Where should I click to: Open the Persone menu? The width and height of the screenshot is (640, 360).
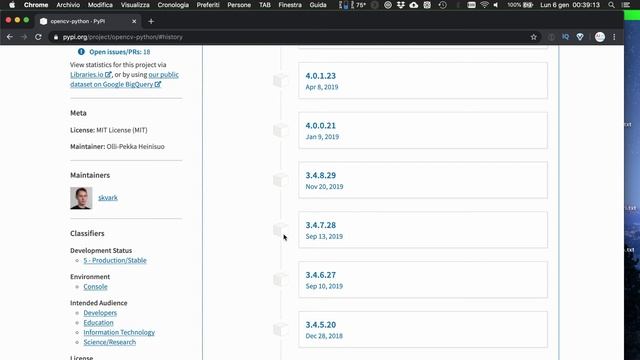[239, 5]
